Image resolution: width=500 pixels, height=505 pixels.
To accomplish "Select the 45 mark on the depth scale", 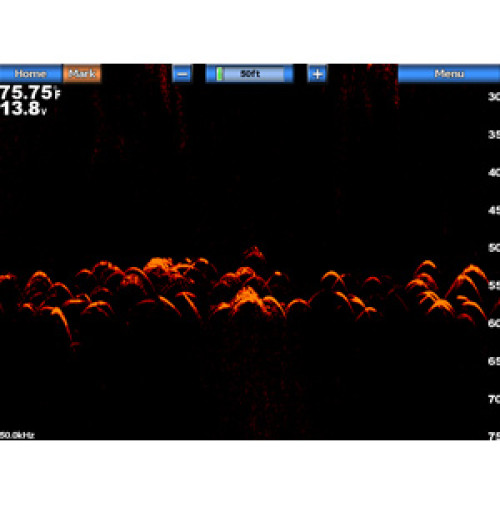I will [x=494, y=210].
